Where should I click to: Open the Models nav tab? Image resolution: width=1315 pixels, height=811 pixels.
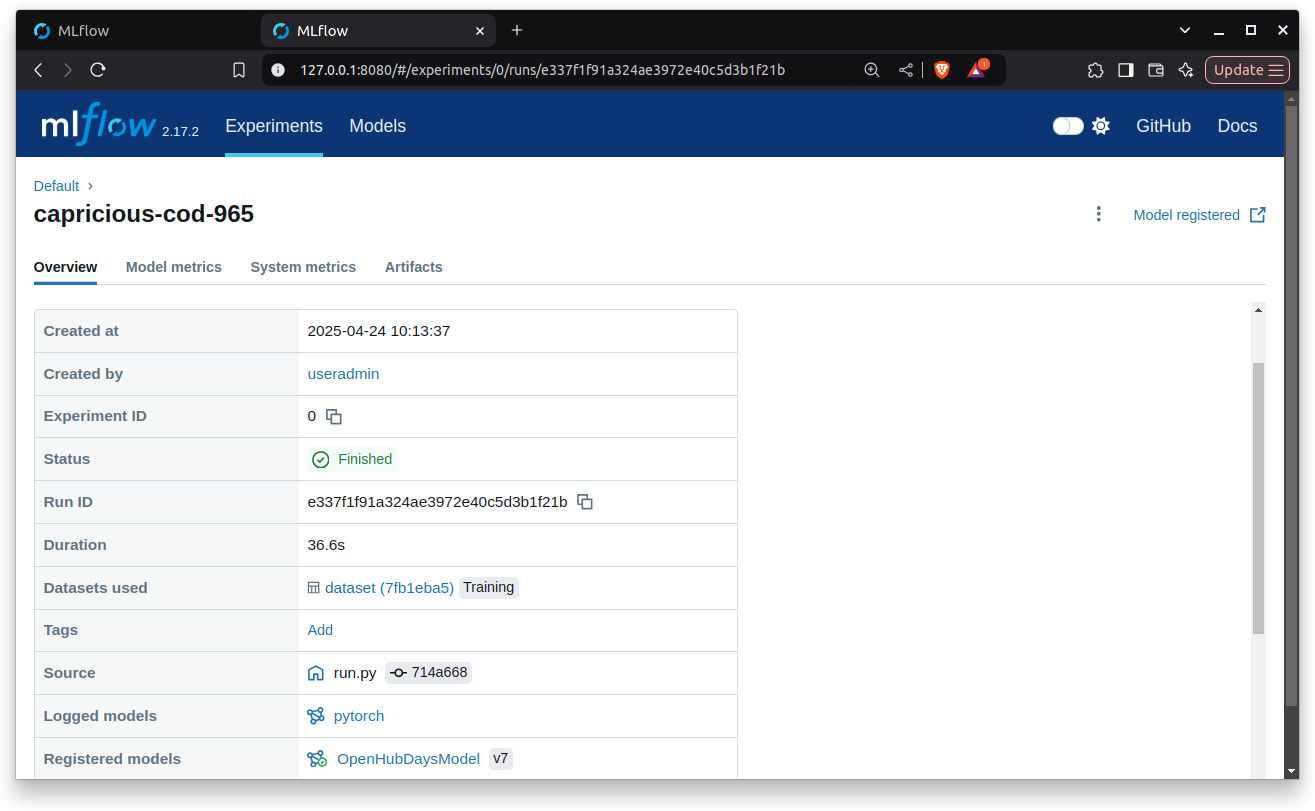378,126
